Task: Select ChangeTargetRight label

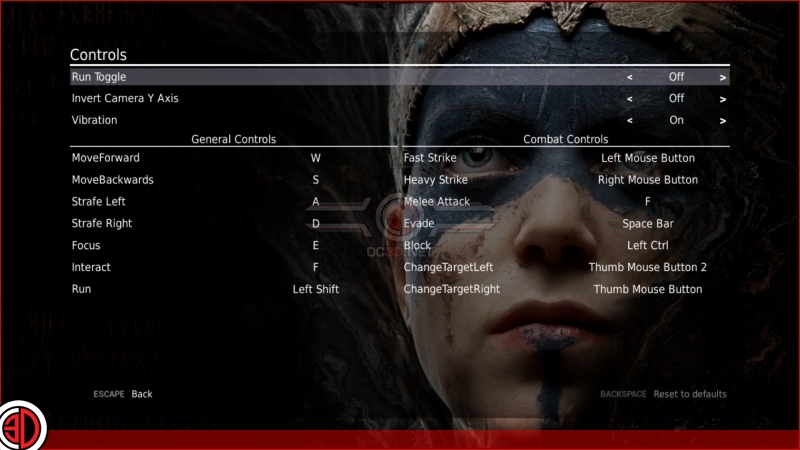Action: tap(452, 289)
